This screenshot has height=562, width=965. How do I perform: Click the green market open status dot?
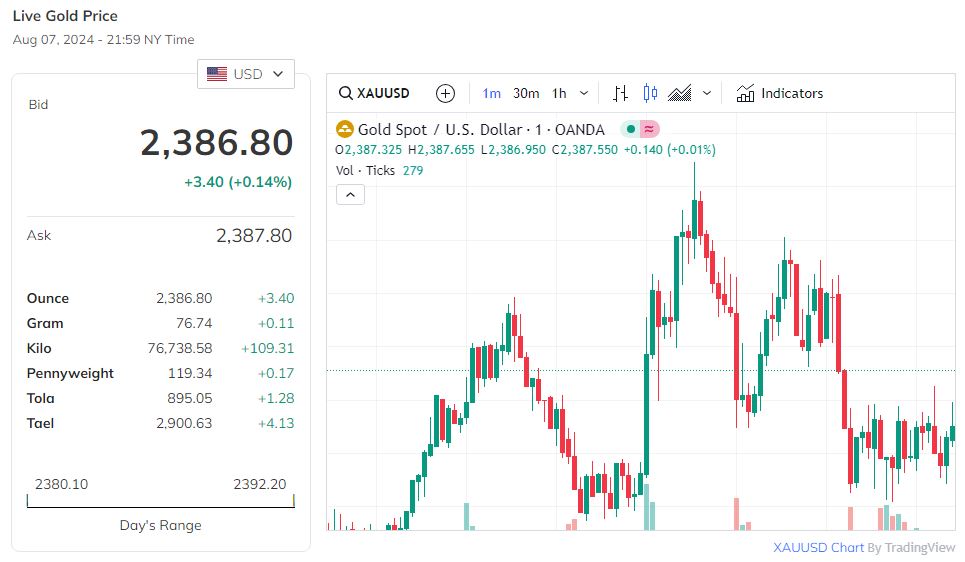click(x=631, y=129)
